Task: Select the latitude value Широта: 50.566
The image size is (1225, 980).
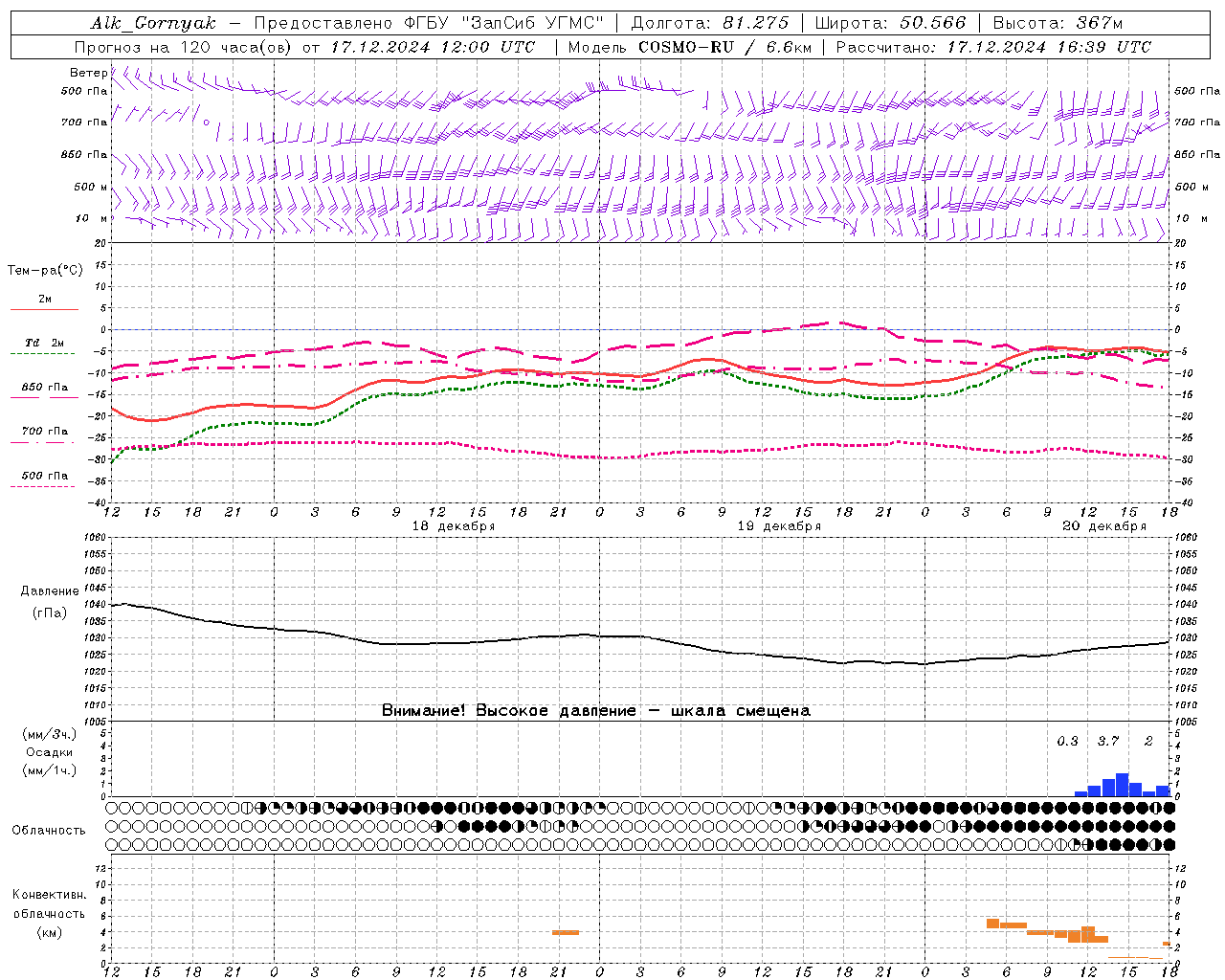Action: tap(890, 23)
